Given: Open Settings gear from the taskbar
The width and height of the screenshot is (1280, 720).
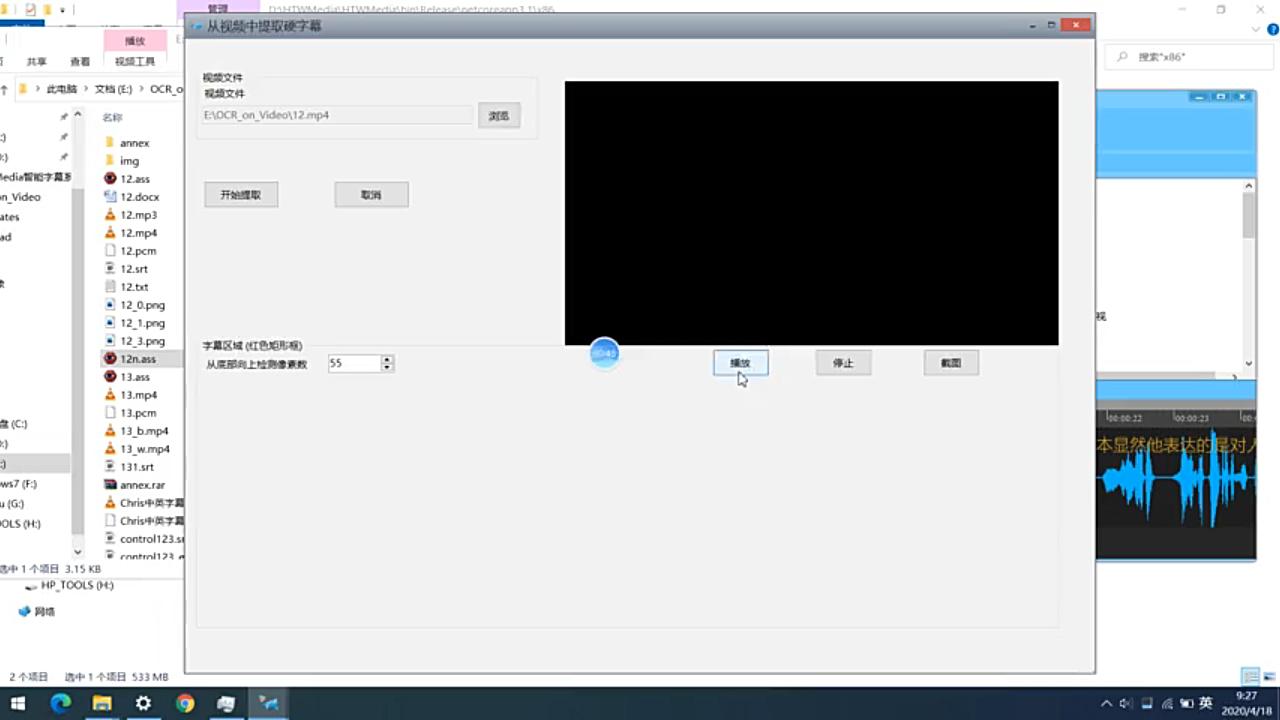Looking at the screenshot, I should coord(143,704).
